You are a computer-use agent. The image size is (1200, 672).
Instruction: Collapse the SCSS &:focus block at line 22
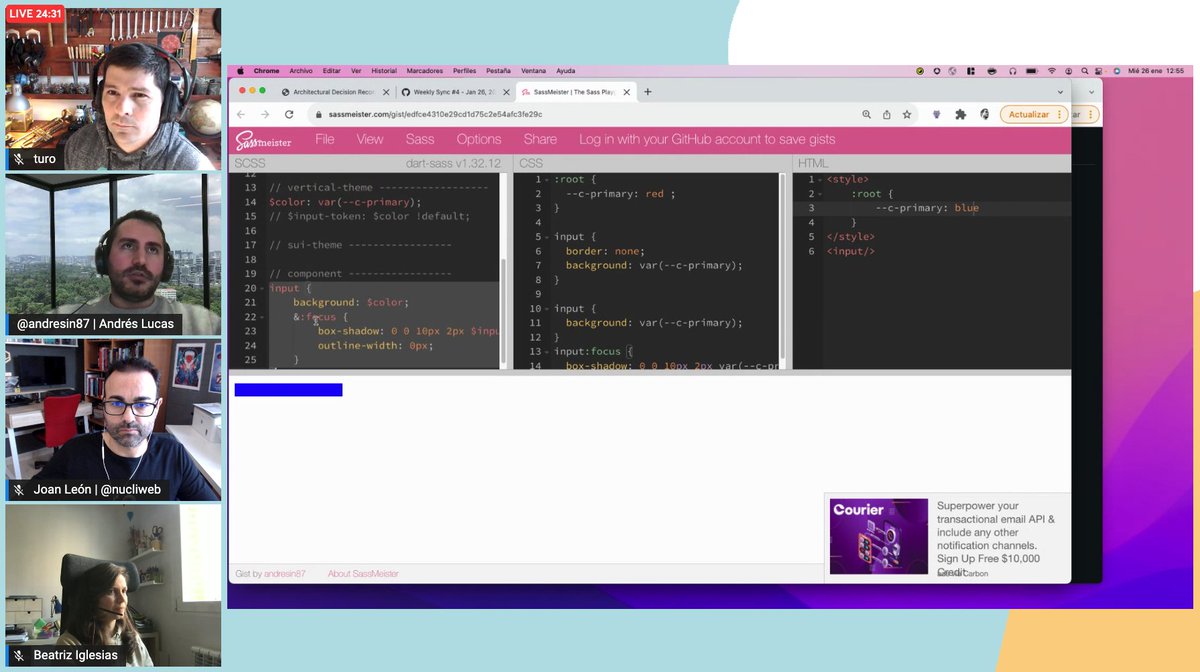264,317
